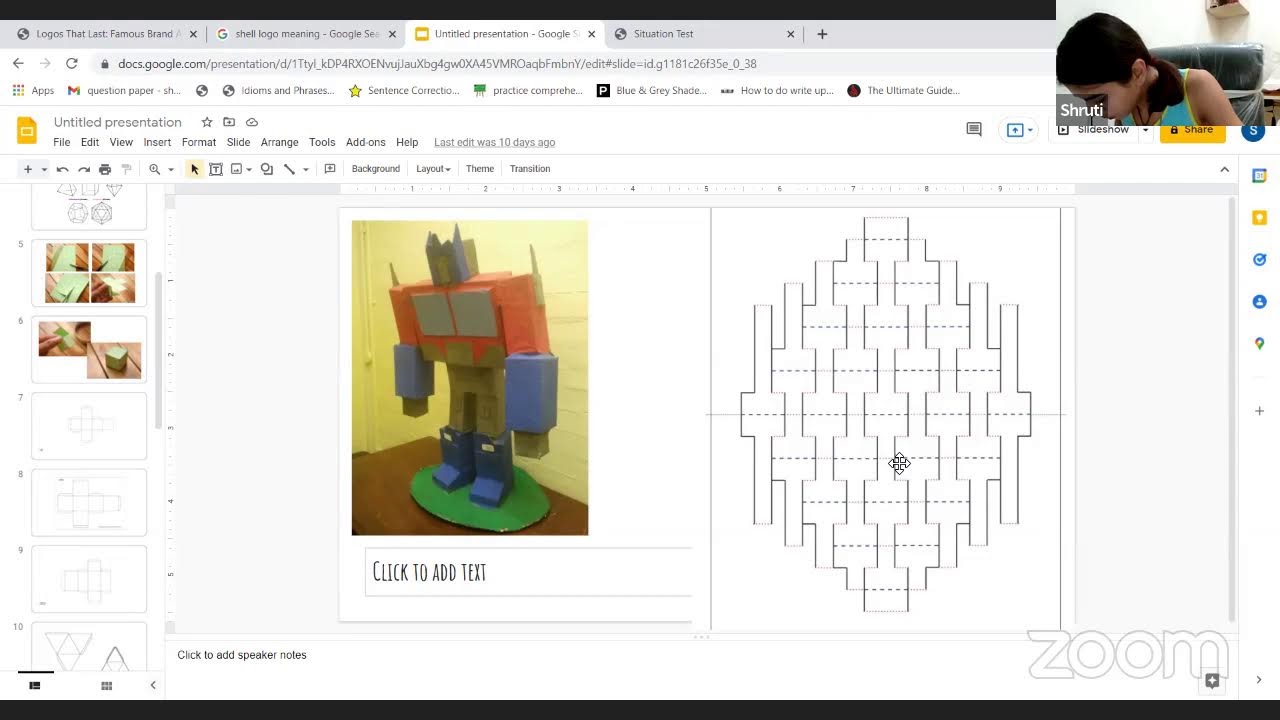Open Google Maps in the side panel
This screenshot has width=1280, height=720.
coord(1259,344)
